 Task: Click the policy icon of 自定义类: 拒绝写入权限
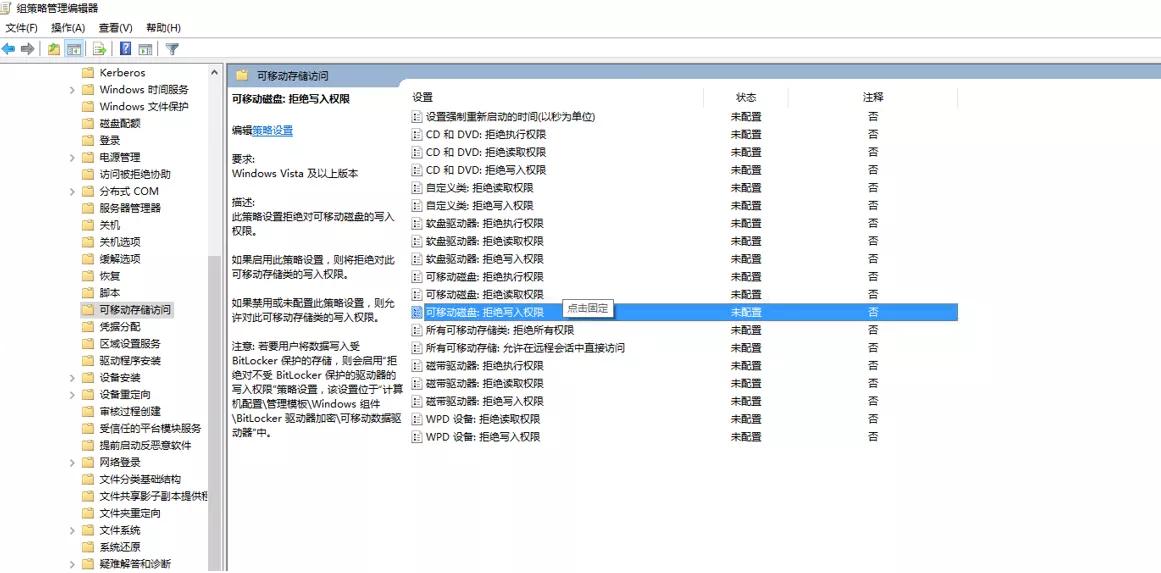click(x=417, y=206)
